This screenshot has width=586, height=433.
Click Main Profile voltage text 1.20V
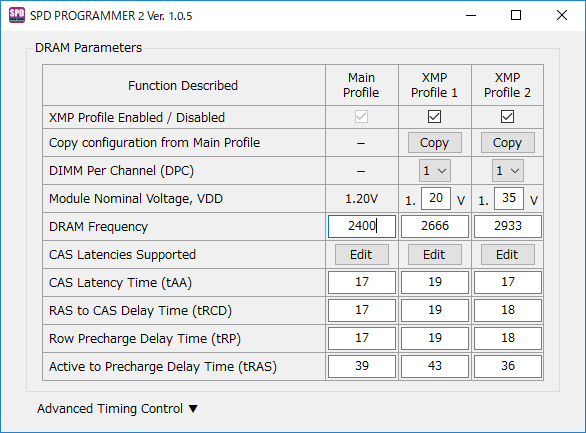361,199
